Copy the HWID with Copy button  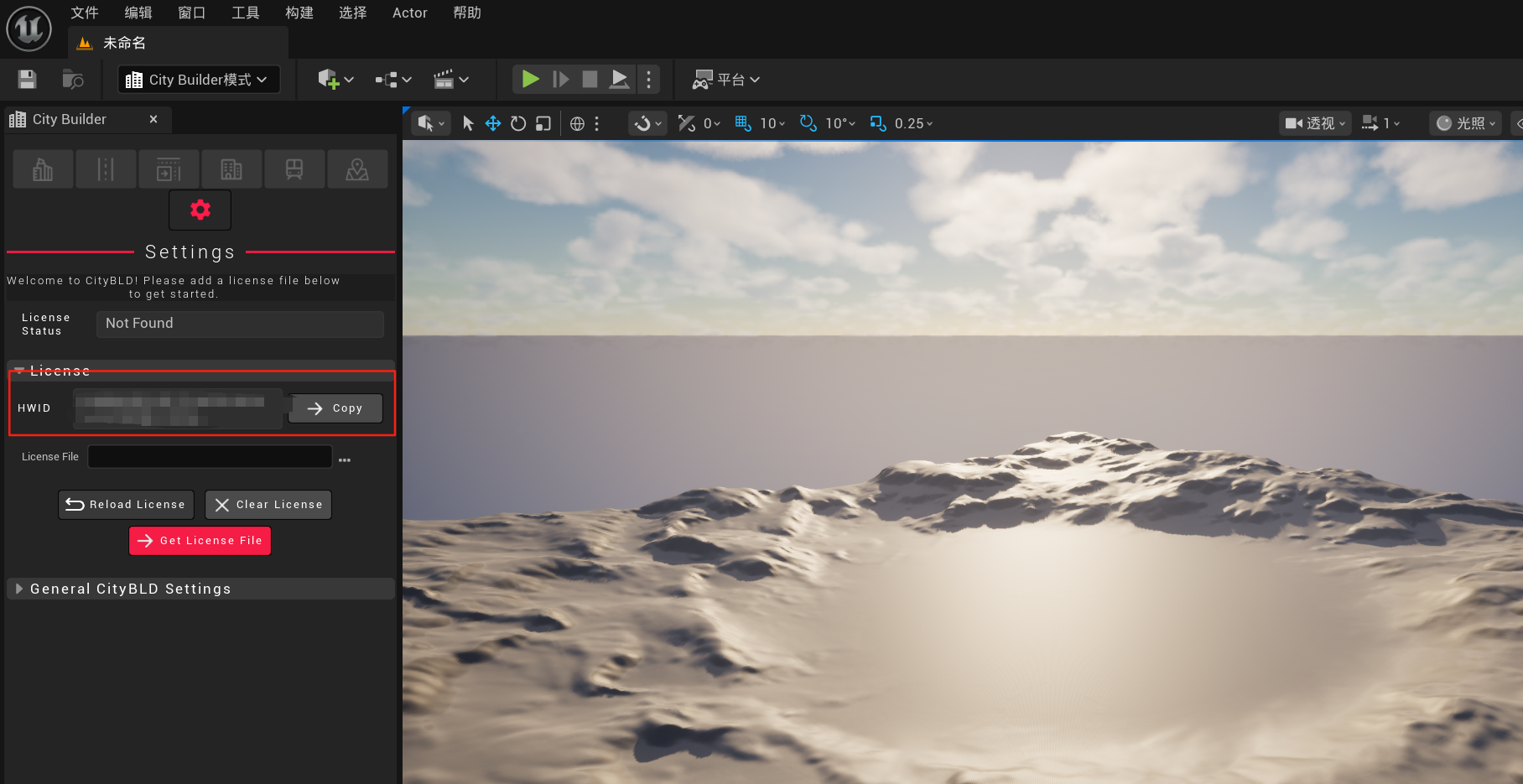[335, 408]
